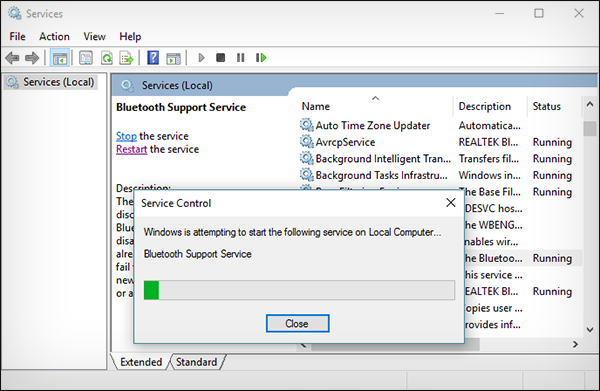Click the Start Service play icon
This screenshot has width=600, height=391.
click(x=201, y=58)
